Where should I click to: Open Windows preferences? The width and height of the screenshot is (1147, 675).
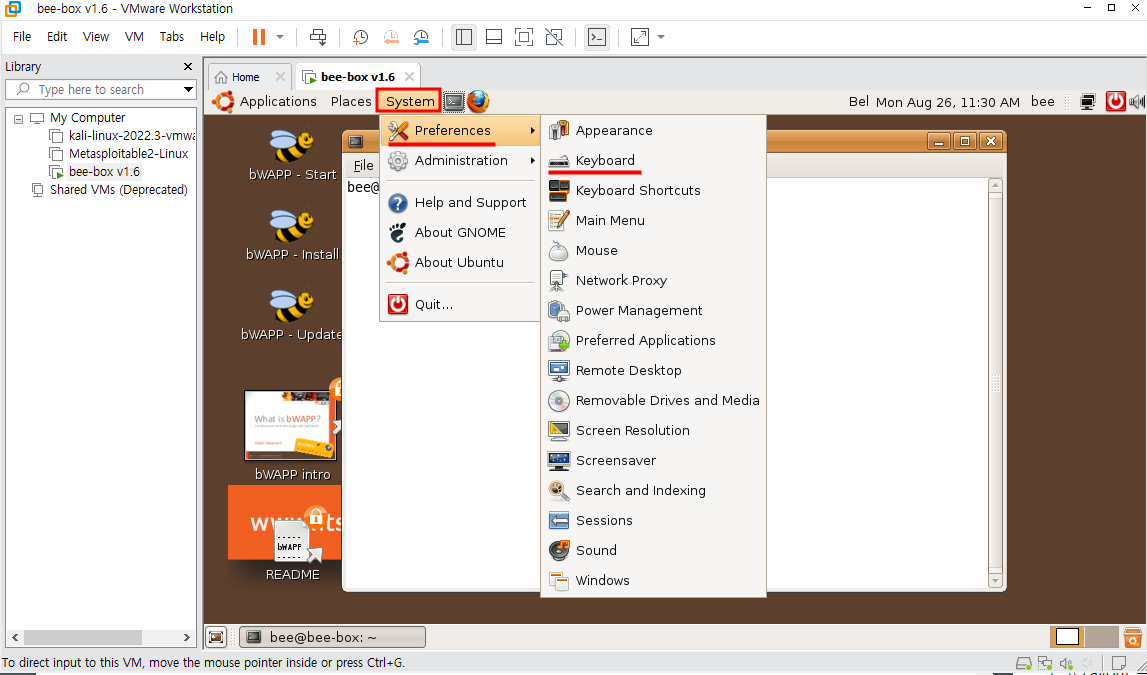pos(653,581)
